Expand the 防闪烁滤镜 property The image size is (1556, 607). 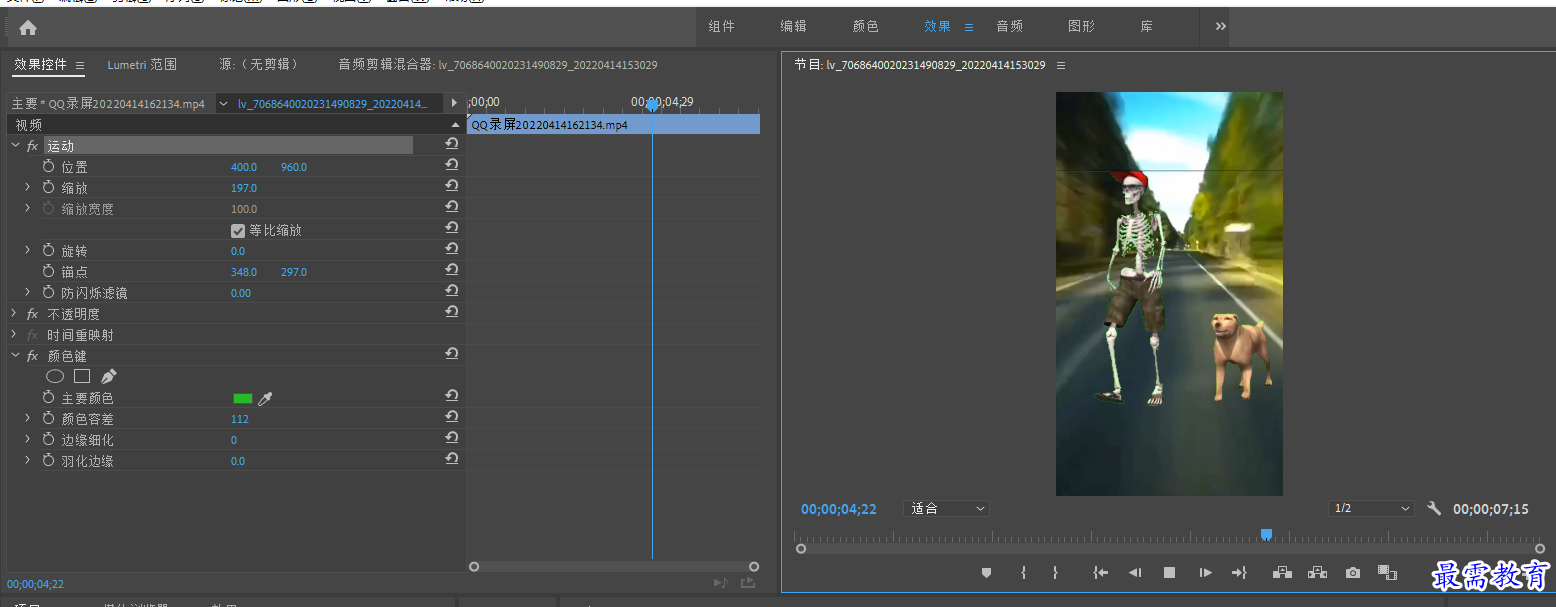click(x=28, y=293)
